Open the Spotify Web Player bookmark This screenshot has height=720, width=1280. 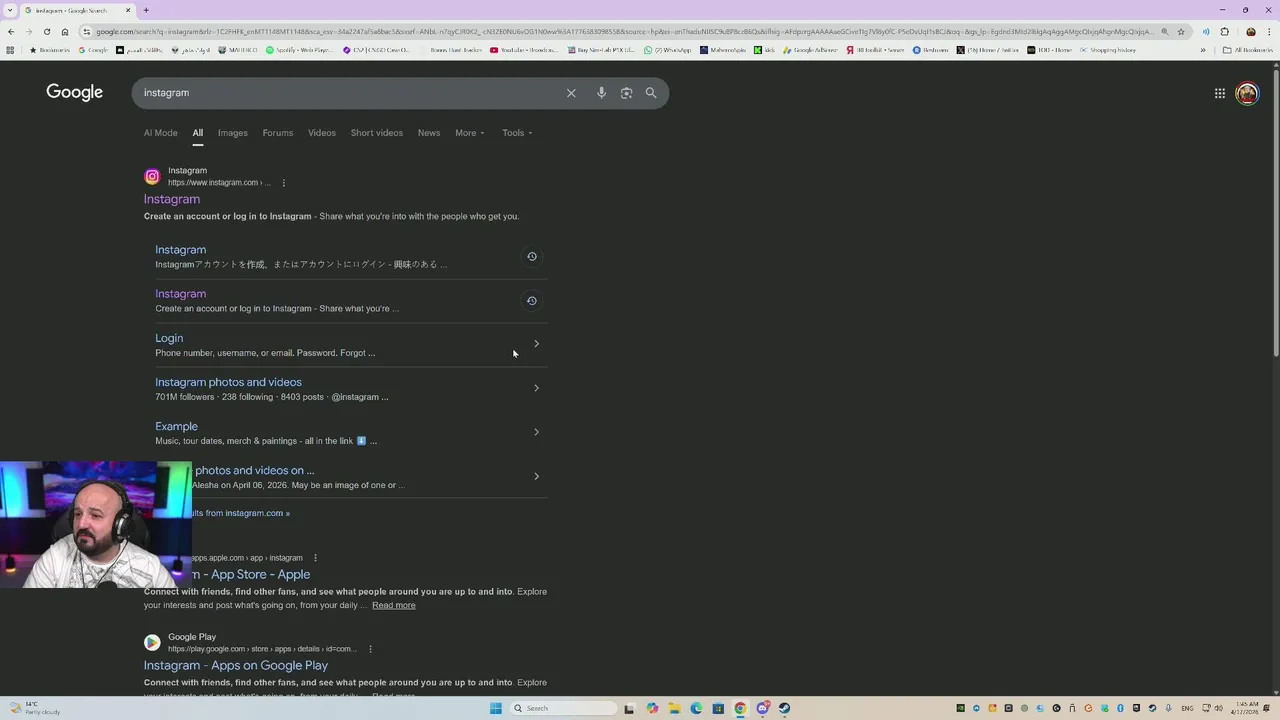coord(300,50)
